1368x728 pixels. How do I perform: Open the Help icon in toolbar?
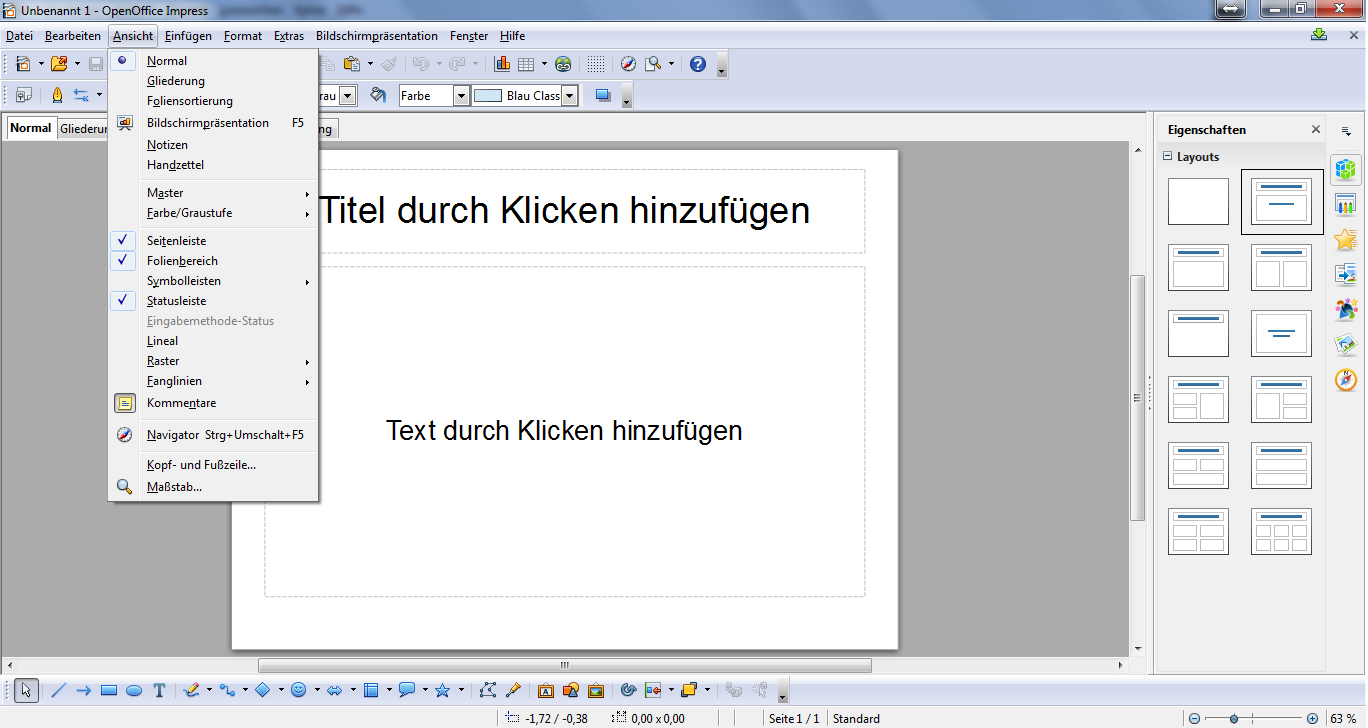pyautogui.click(x=698, y=64)
